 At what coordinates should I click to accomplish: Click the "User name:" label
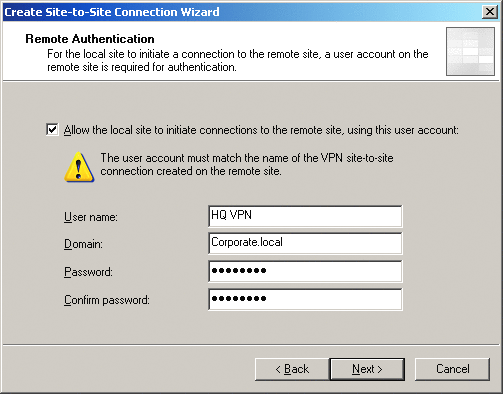click(91, 217)
